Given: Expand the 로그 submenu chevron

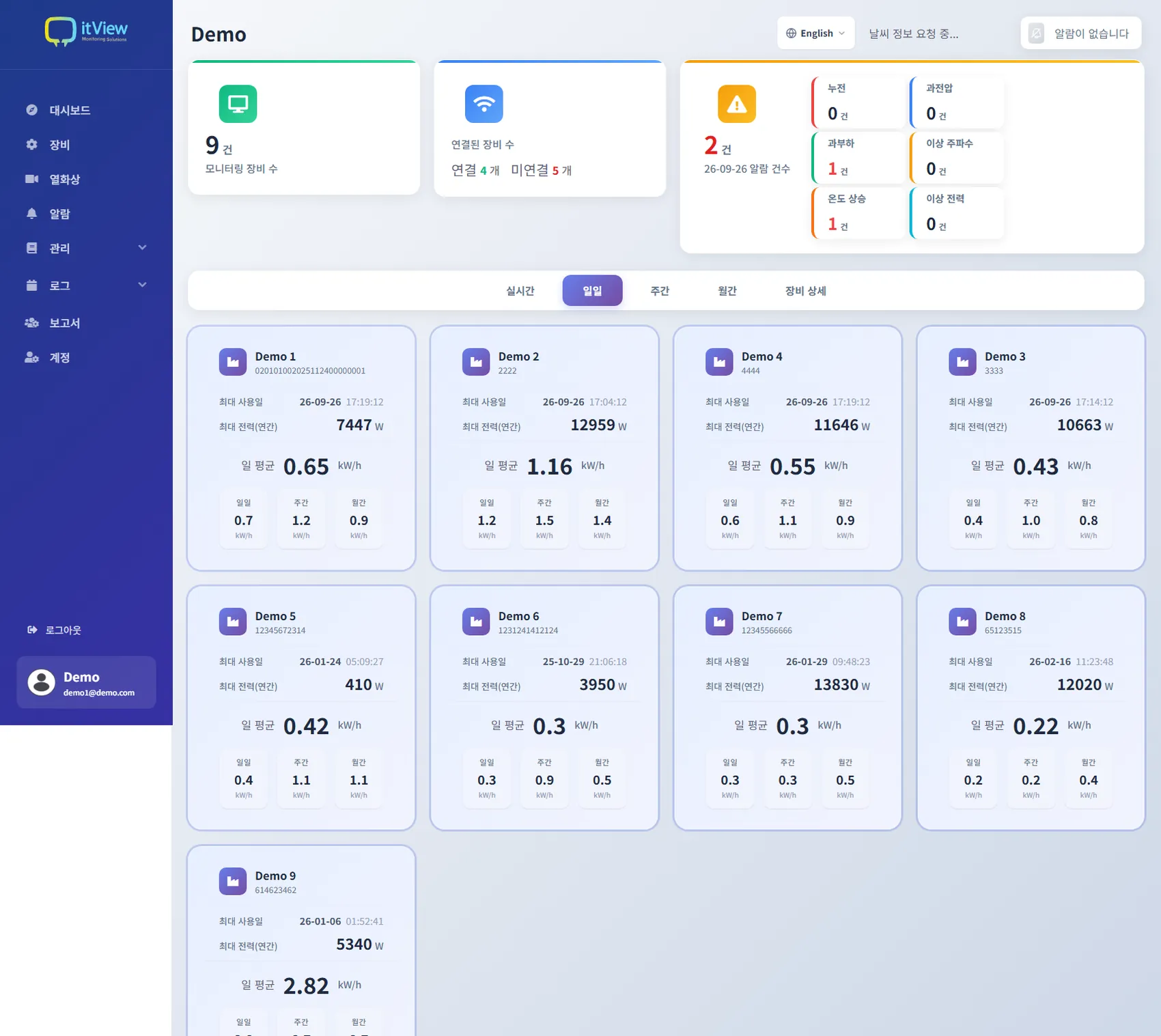Looking at the screenshot, I should coord(142,285).
